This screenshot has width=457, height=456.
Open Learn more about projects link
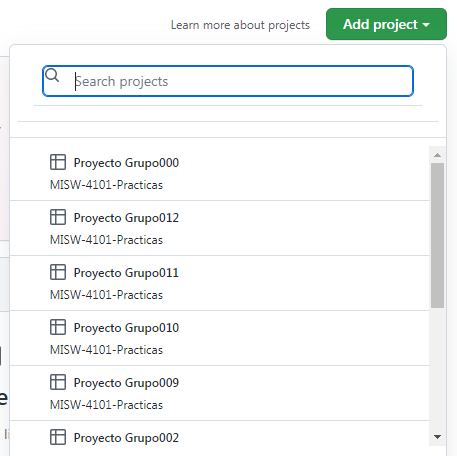(x=240, y=25)
